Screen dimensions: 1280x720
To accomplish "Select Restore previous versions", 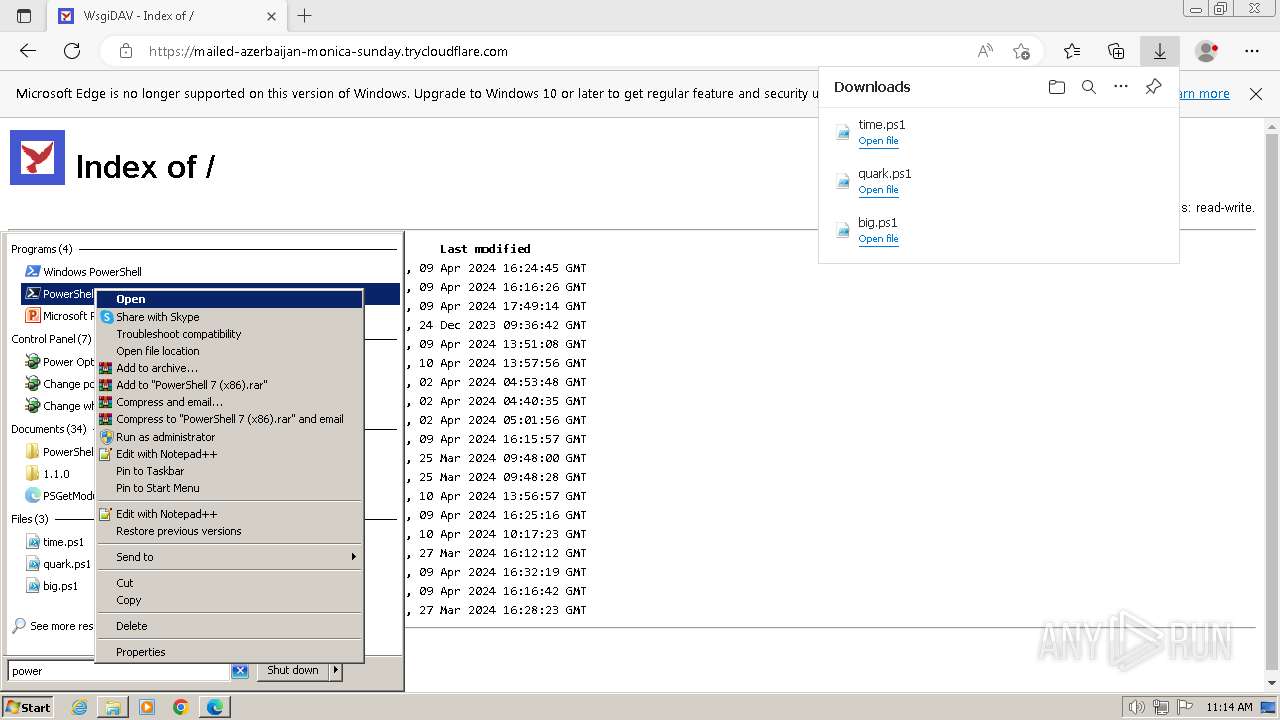I will tap(229, 531).
